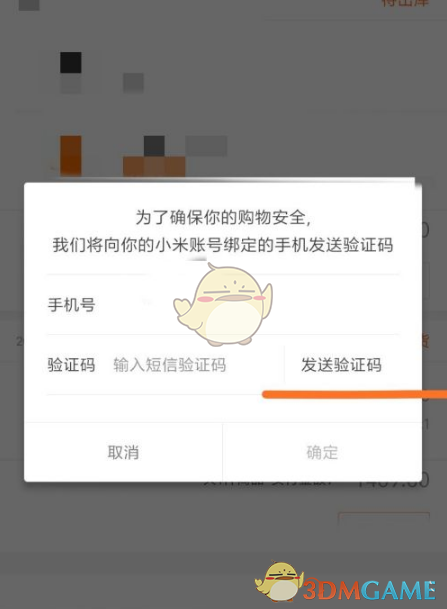447x609 pixels.
Task: Select the black pixelated product thumbnail
Action: point(71,63)
